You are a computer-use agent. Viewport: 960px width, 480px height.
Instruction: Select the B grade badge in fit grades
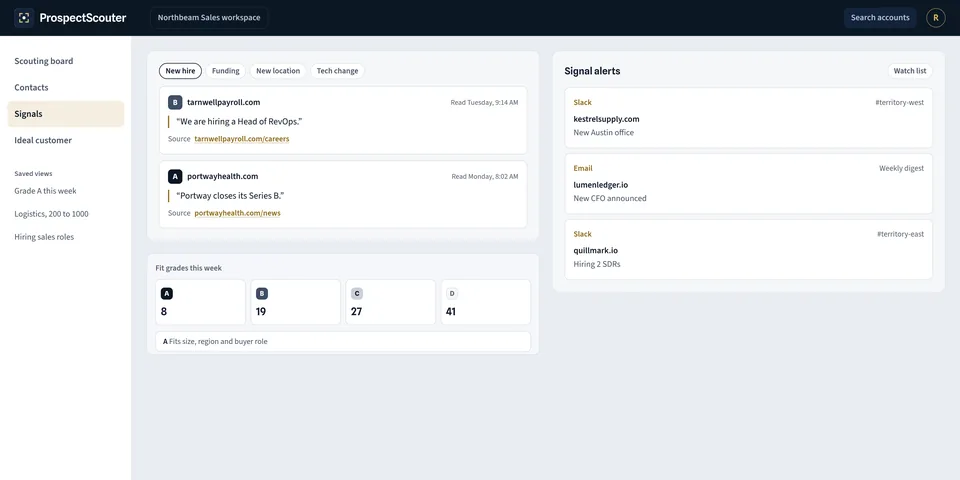point(262,294)
